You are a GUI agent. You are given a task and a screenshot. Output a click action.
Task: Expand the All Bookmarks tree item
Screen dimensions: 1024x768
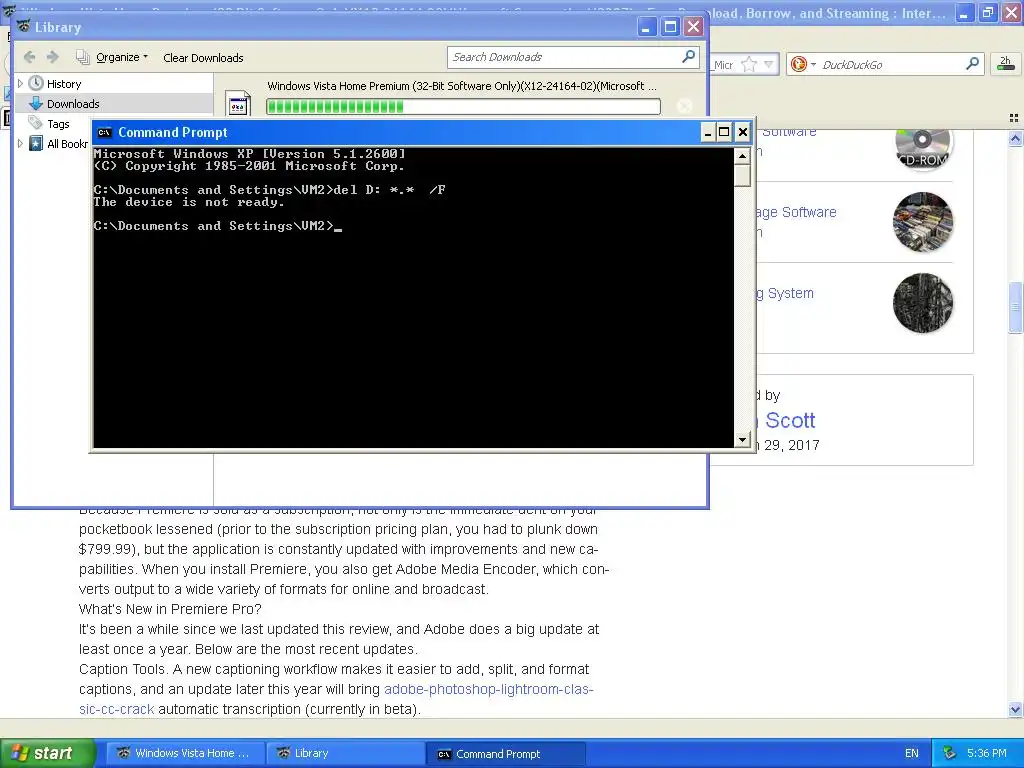(x=20, y=143)
